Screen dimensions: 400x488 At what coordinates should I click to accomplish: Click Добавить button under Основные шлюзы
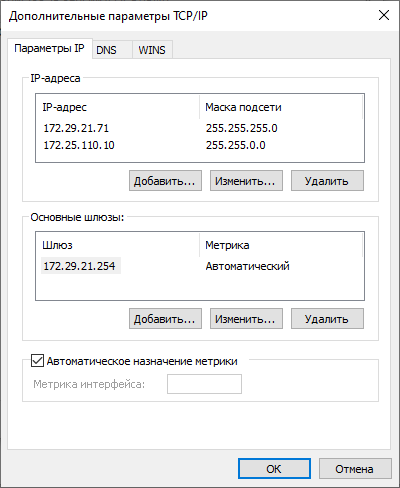[165, 319]
